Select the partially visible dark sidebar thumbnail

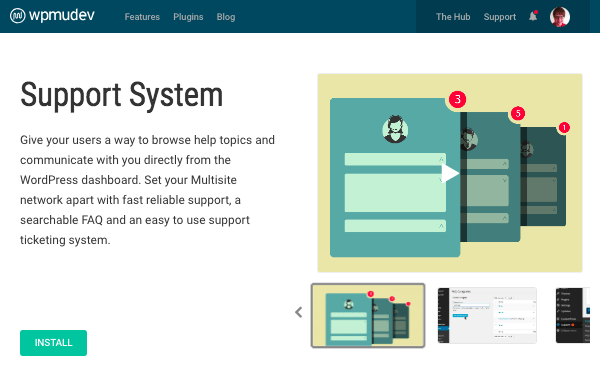click(x=573, y=316)
